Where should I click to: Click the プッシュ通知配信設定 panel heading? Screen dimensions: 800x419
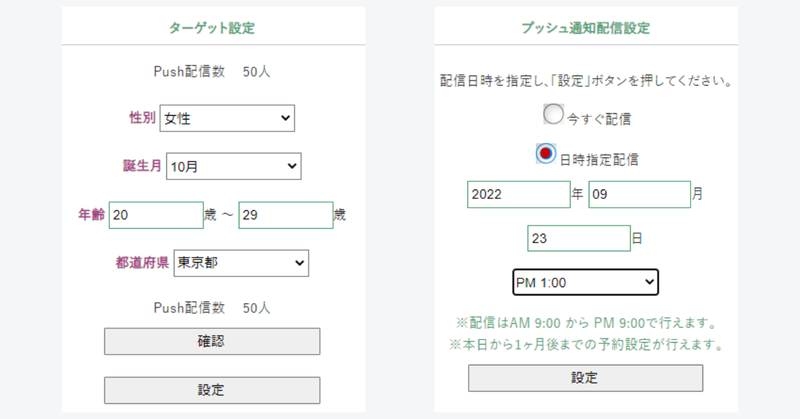[x=585, y=28]
